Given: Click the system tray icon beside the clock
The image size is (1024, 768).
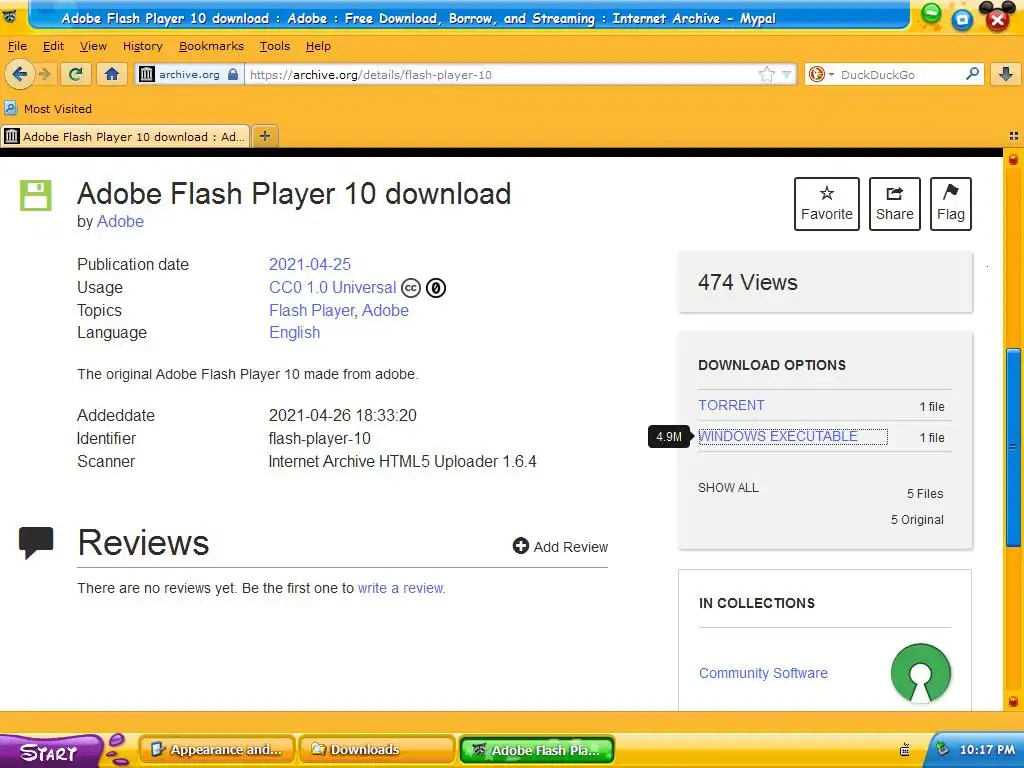Looking at the screenshot, I should point(942,749).
